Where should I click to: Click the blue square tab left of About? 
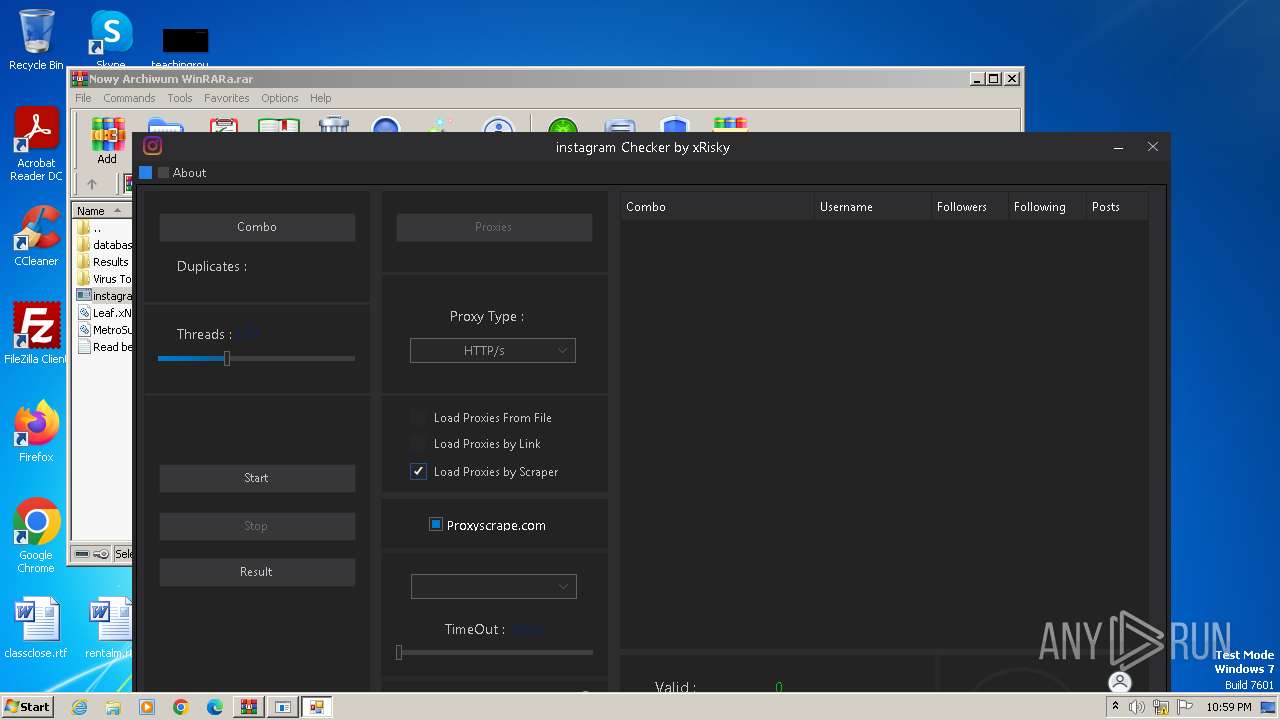pos(146,173)
